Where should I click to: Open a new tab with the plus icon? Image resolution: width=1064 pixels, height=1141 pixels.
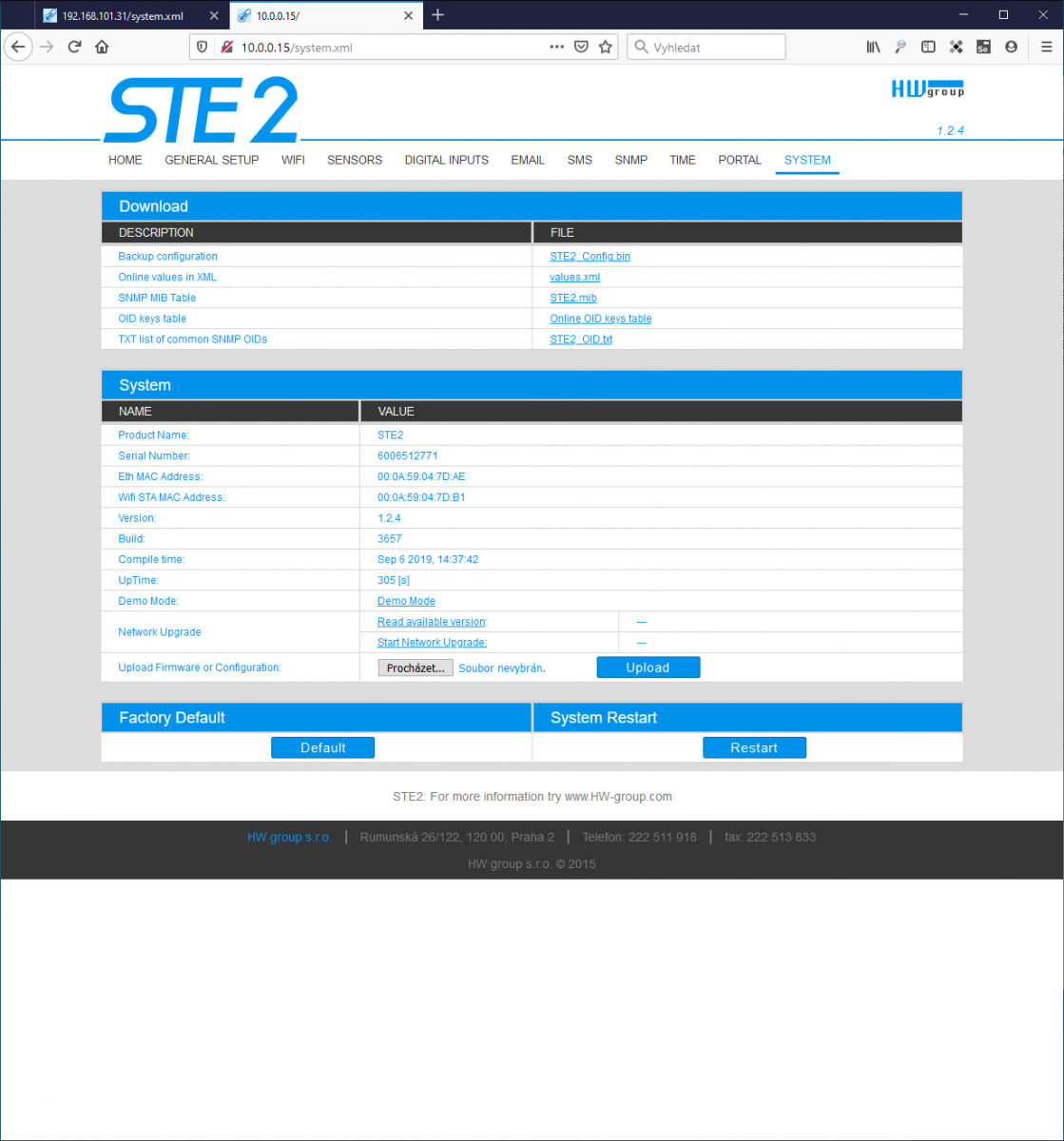point(437,15)
